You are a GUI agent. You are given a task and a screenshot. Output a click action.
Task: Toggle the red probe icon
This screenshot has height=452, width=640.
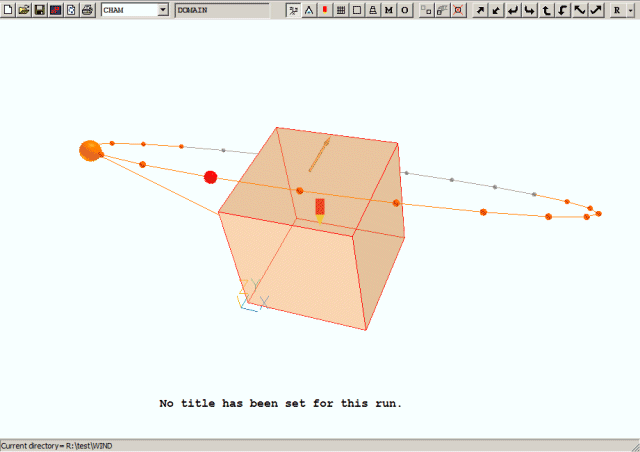(x=325, y=10)
